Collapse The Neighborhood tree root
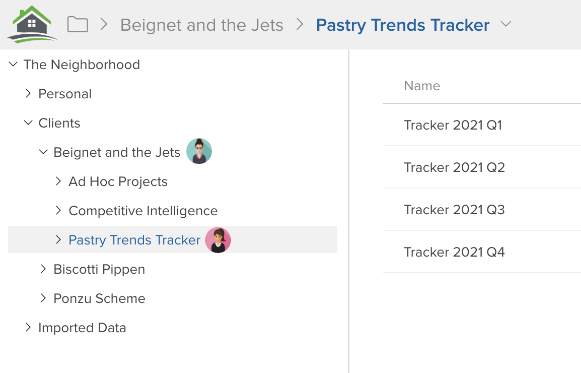Screen dimensions: 581x373 pyautogui.click(x=13, y=64)
